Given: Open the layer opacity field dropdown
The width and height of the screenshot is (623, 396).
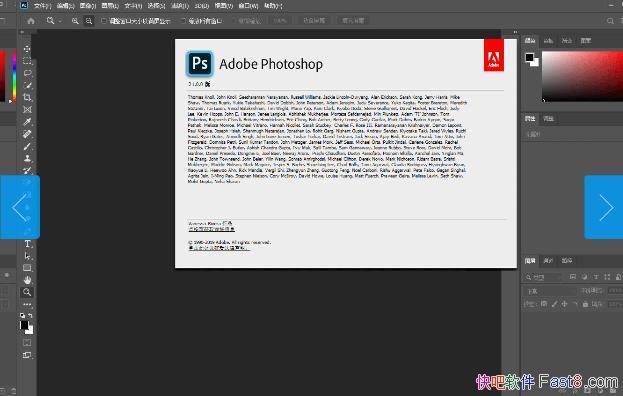Looking at the screenshot, I should (x=615, y=291).
